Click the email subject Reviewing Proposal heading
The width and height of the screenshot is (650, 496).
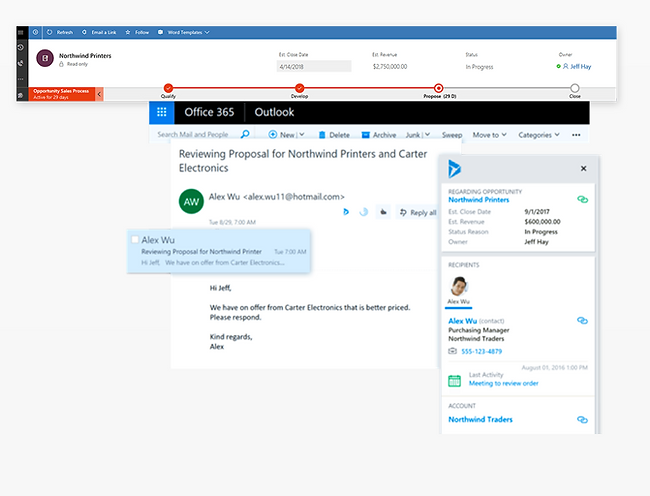click(x=303, y=161)
